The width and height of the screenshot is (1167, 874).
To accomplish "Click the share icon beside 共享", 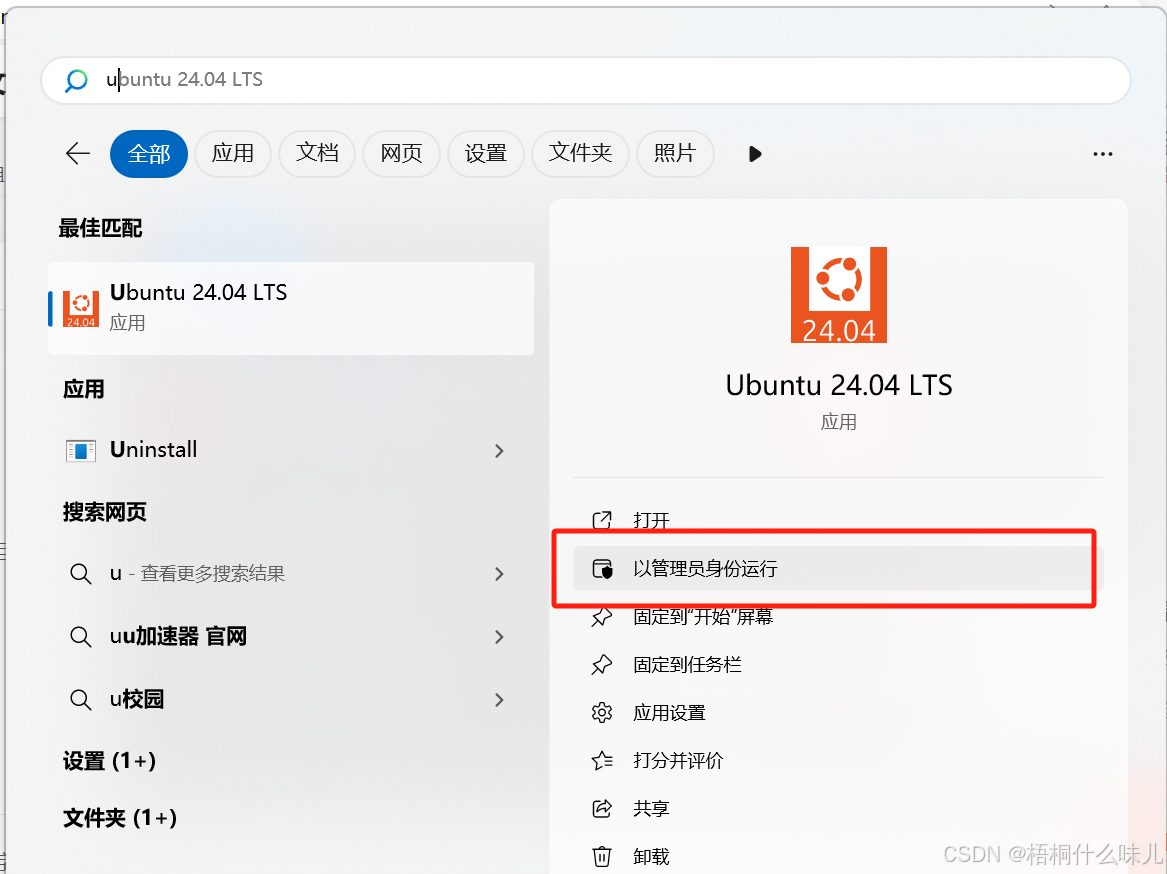I will [x=601, y=808].
